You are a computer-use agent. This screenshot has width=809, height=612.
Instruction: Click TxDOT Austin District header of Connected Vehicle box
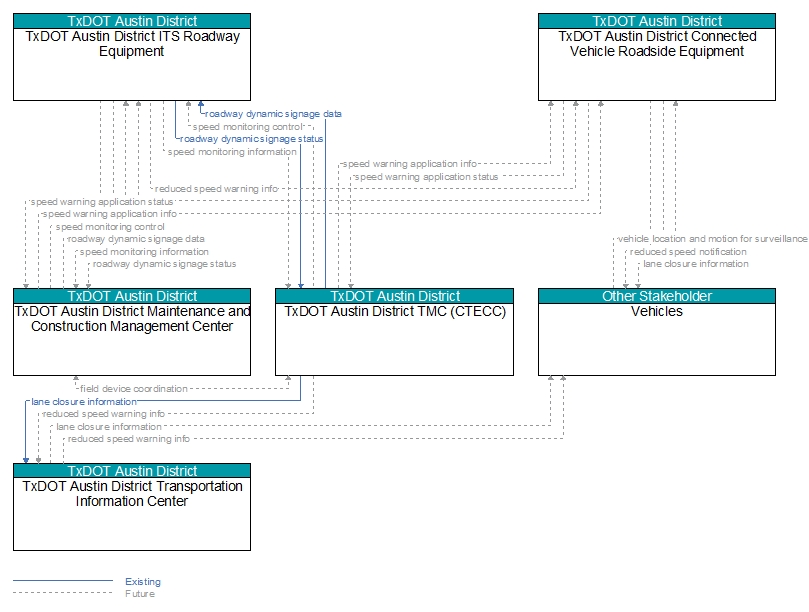click(657, 21)
